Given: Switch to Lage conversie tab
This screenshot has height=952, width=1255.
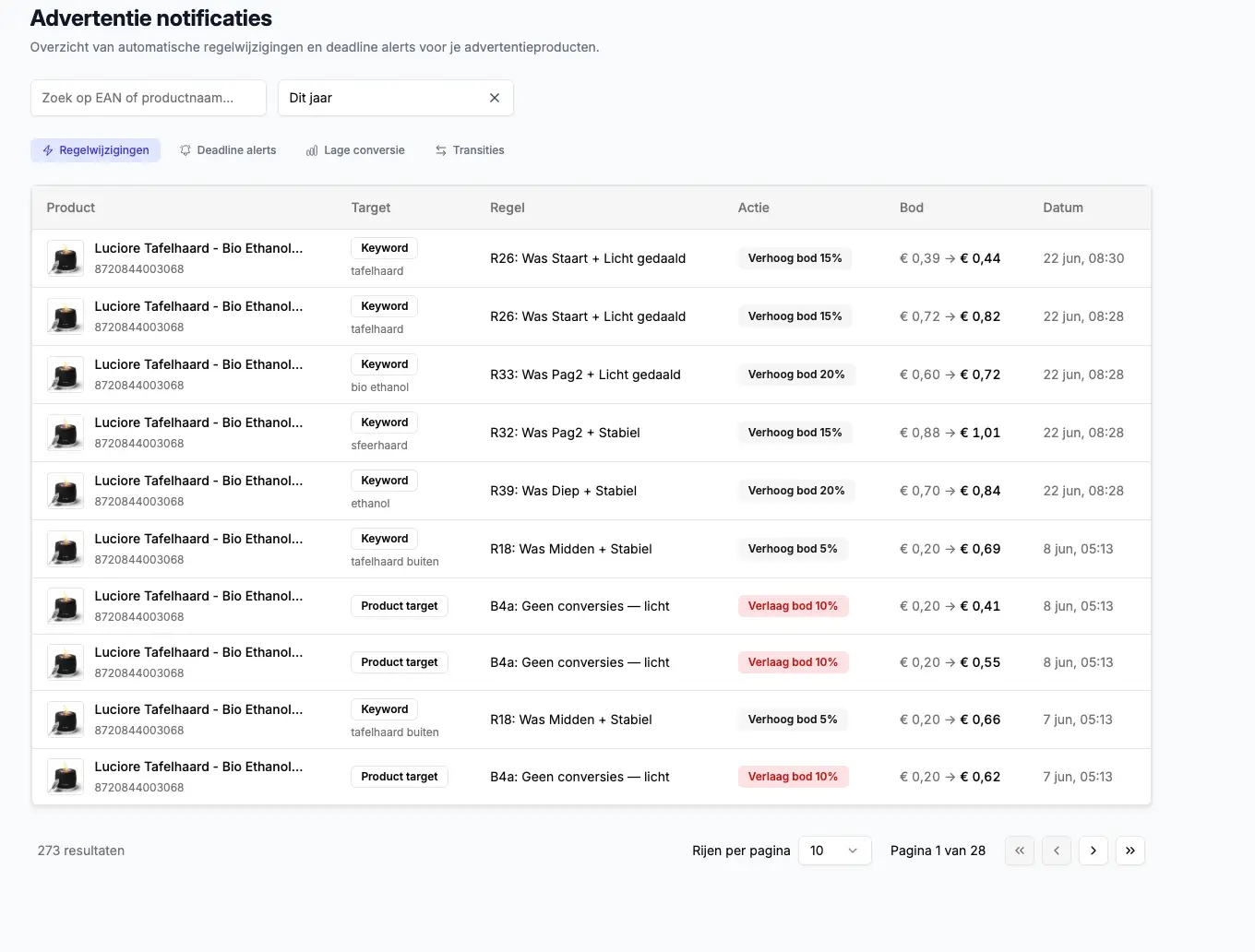Looking at the screenshot, I should (x=355, y=150).
